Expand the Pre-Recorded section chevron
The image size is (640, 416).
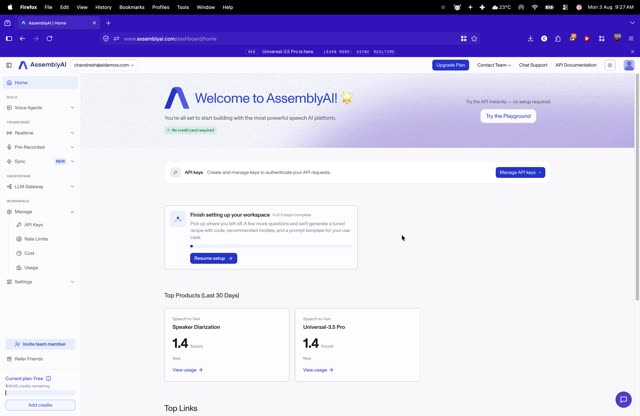pyautogui.click(x=72, y=147)
